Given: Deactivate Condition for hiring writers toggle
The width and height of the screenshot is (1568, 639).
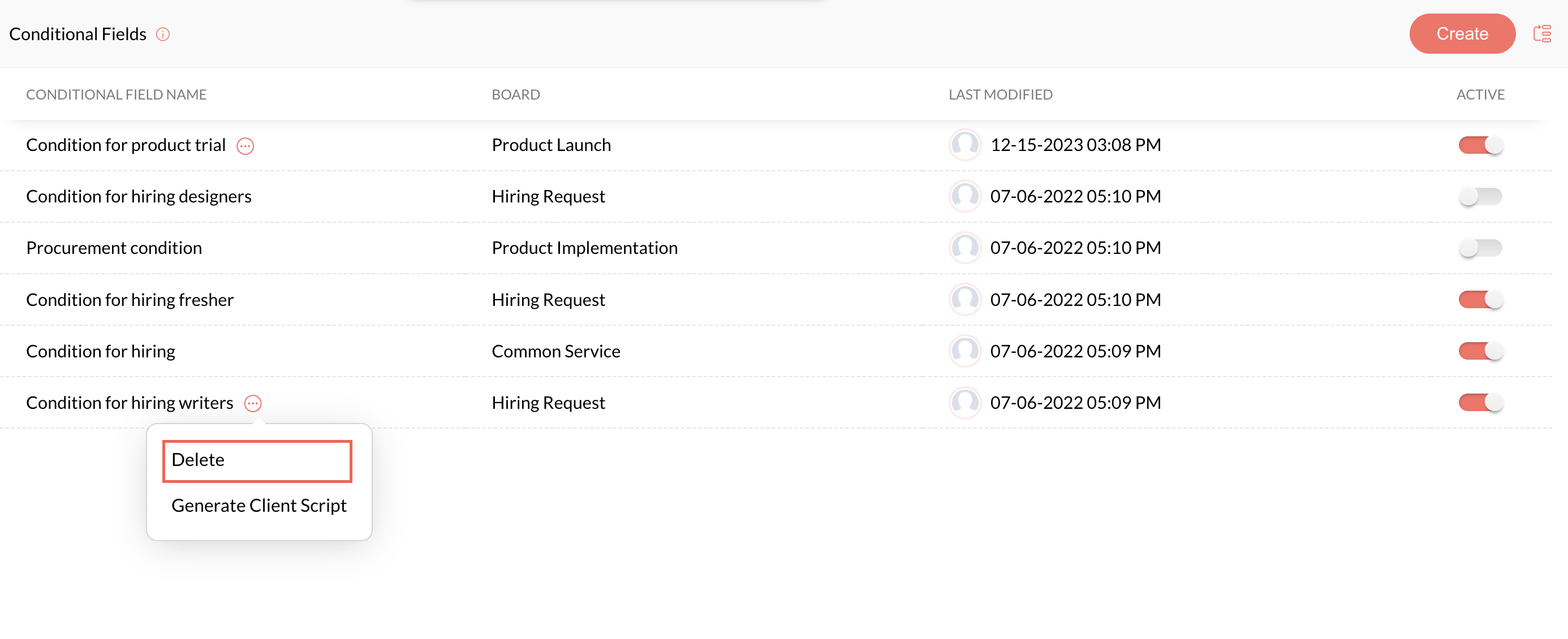Looking at the screenshot, I should [x=1480, y=403].
